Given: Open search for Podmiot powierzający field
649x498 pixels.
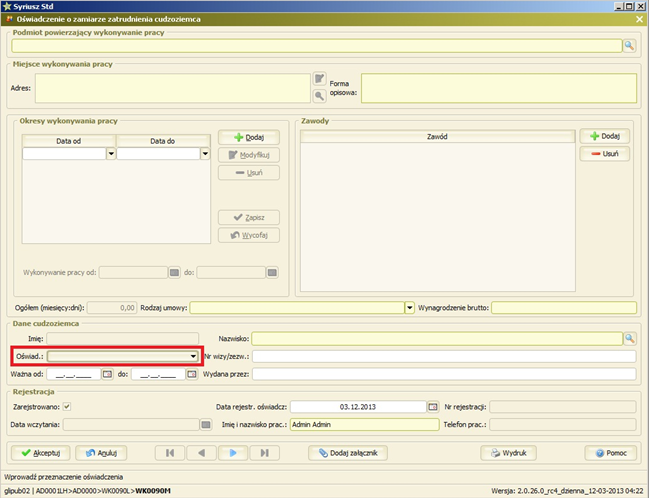Looking at the screenshot, I should pyautogui.click(x=629, y=46).
